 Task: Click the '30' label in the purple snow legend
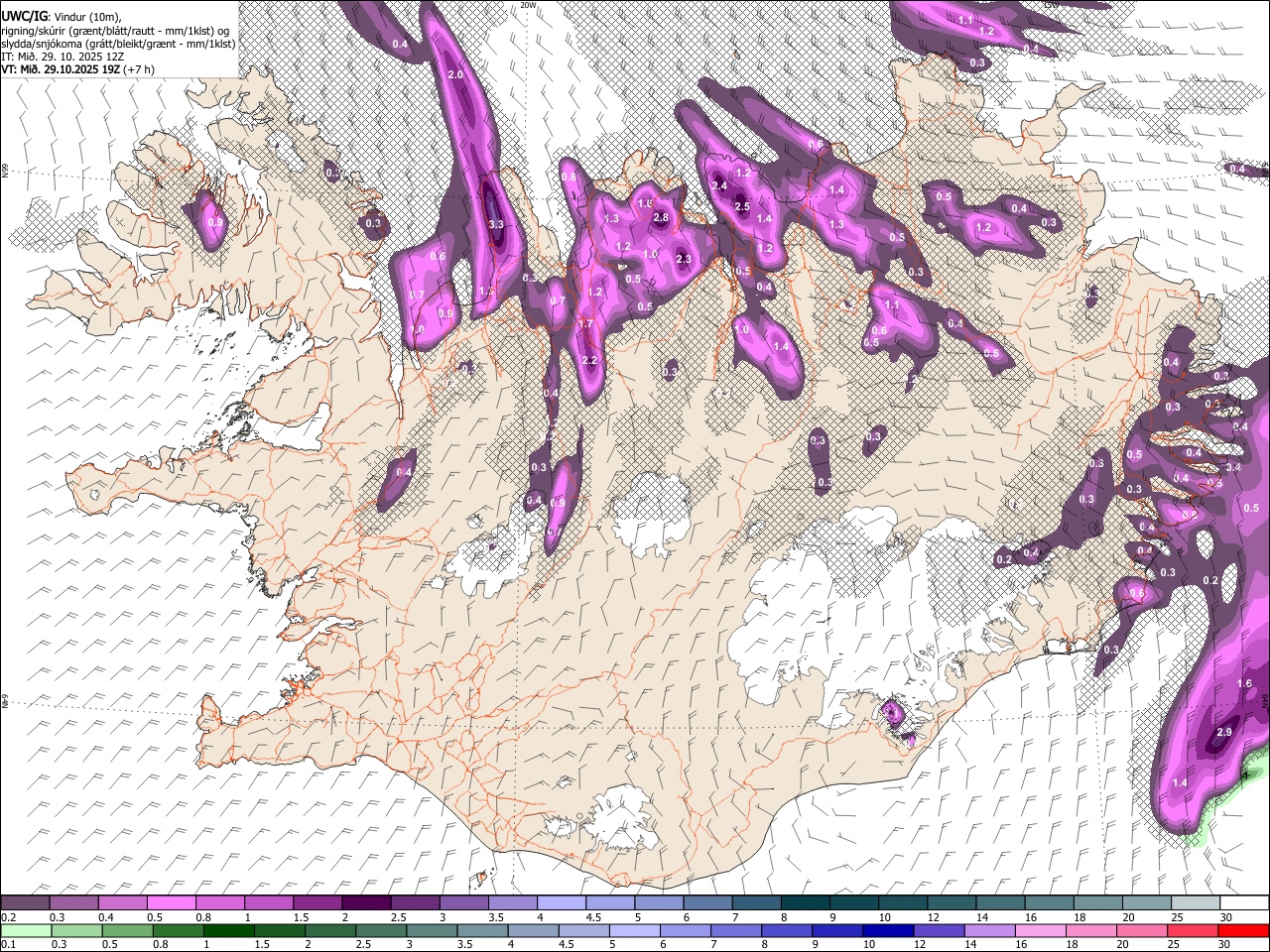point(1226,917)
